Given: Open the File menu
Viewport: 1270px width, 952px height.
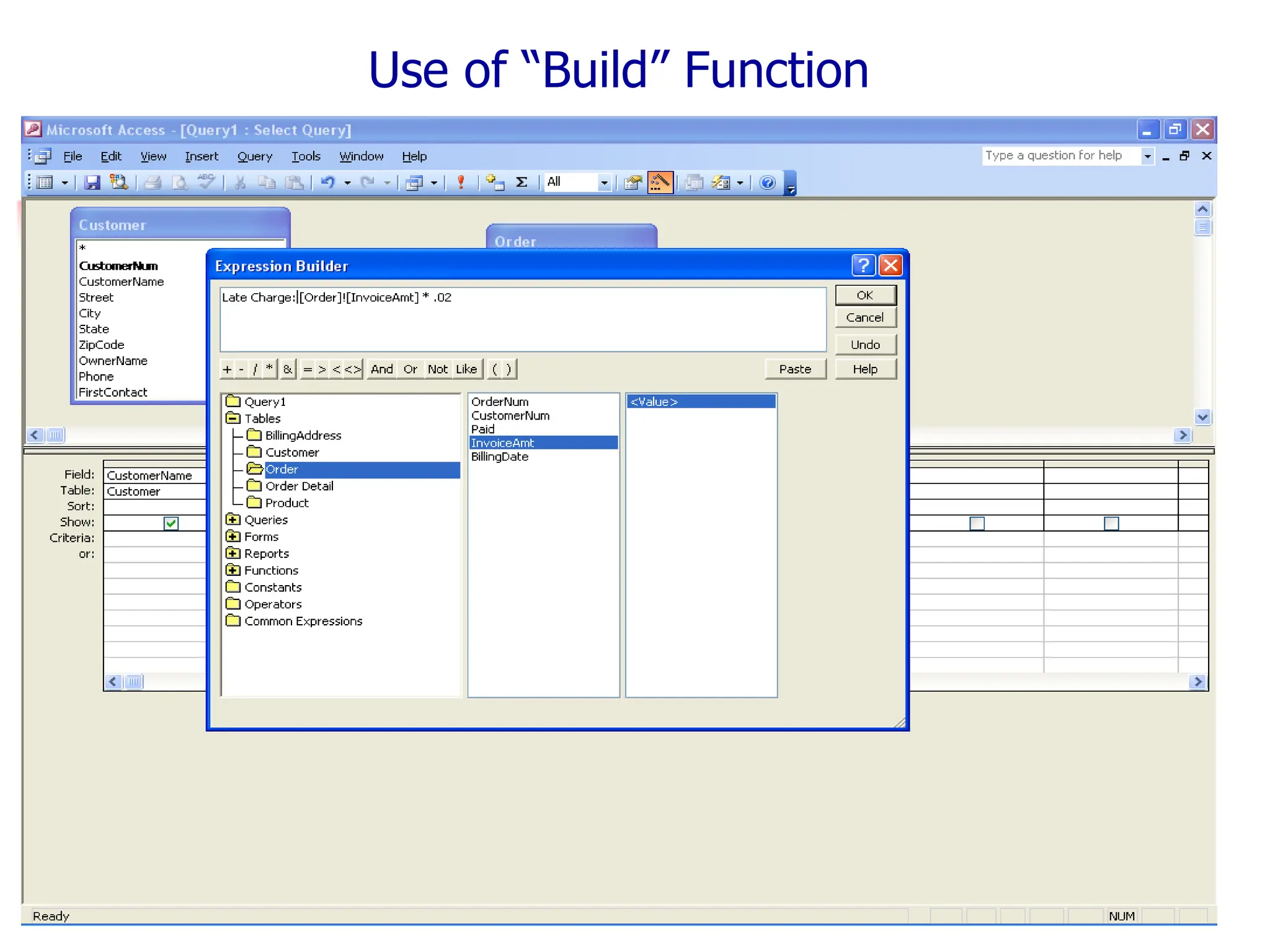Looking at the screenshot, I should click(x=73, y=156).
